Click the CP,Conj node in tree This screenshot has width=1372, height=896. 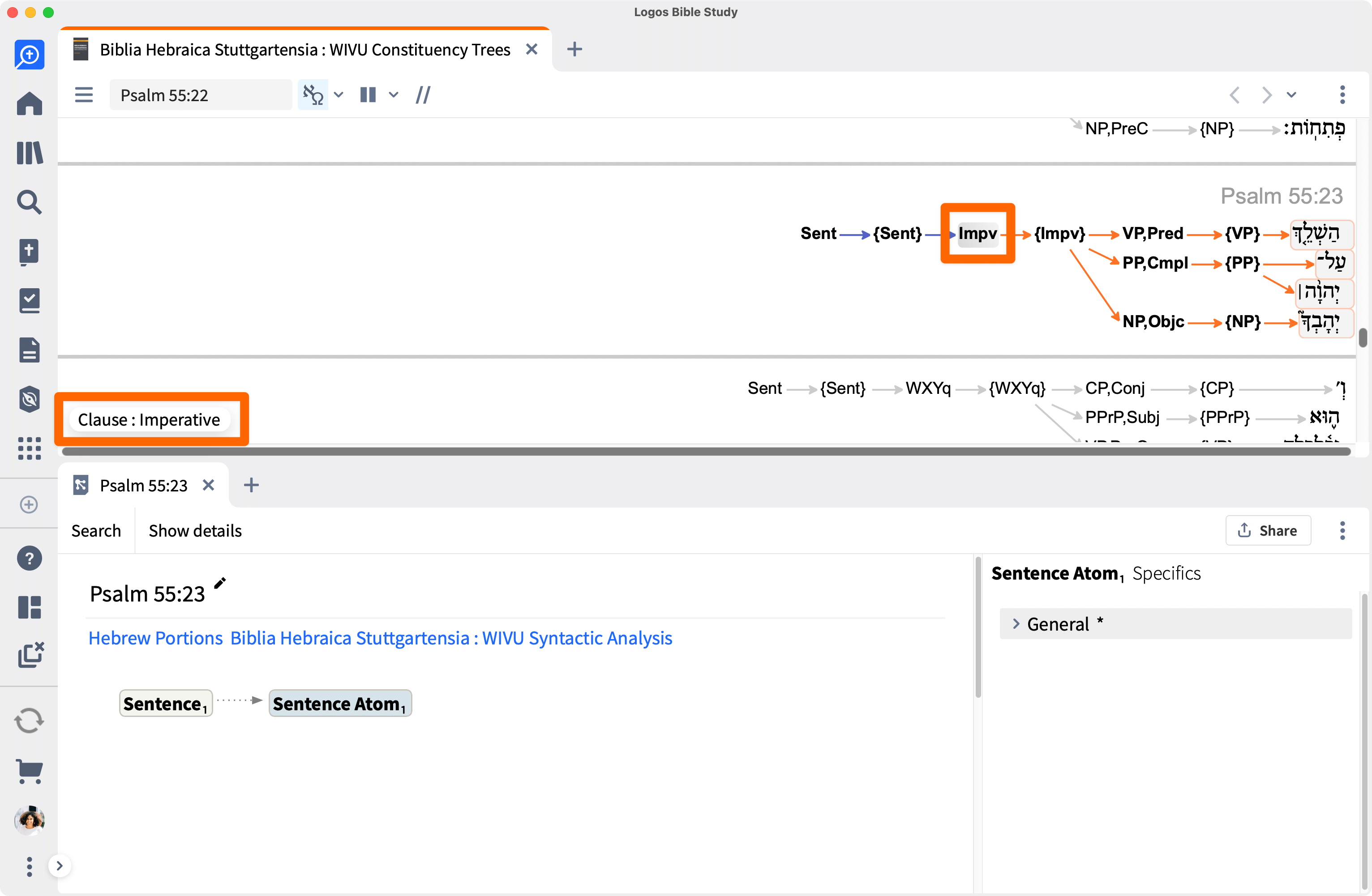click(1115, 388)
